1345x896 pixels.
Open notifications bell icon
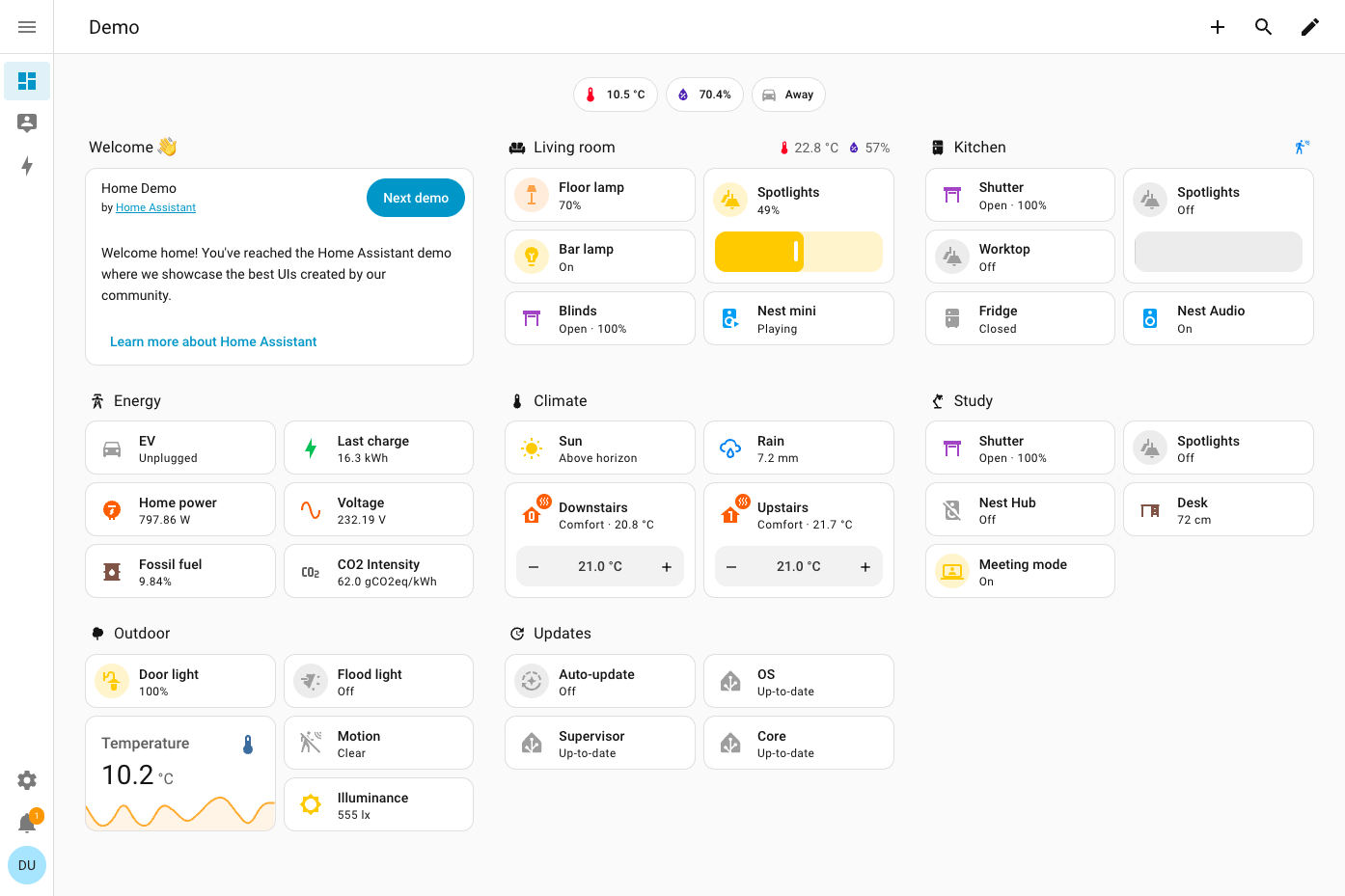click(x=27, y=823)
